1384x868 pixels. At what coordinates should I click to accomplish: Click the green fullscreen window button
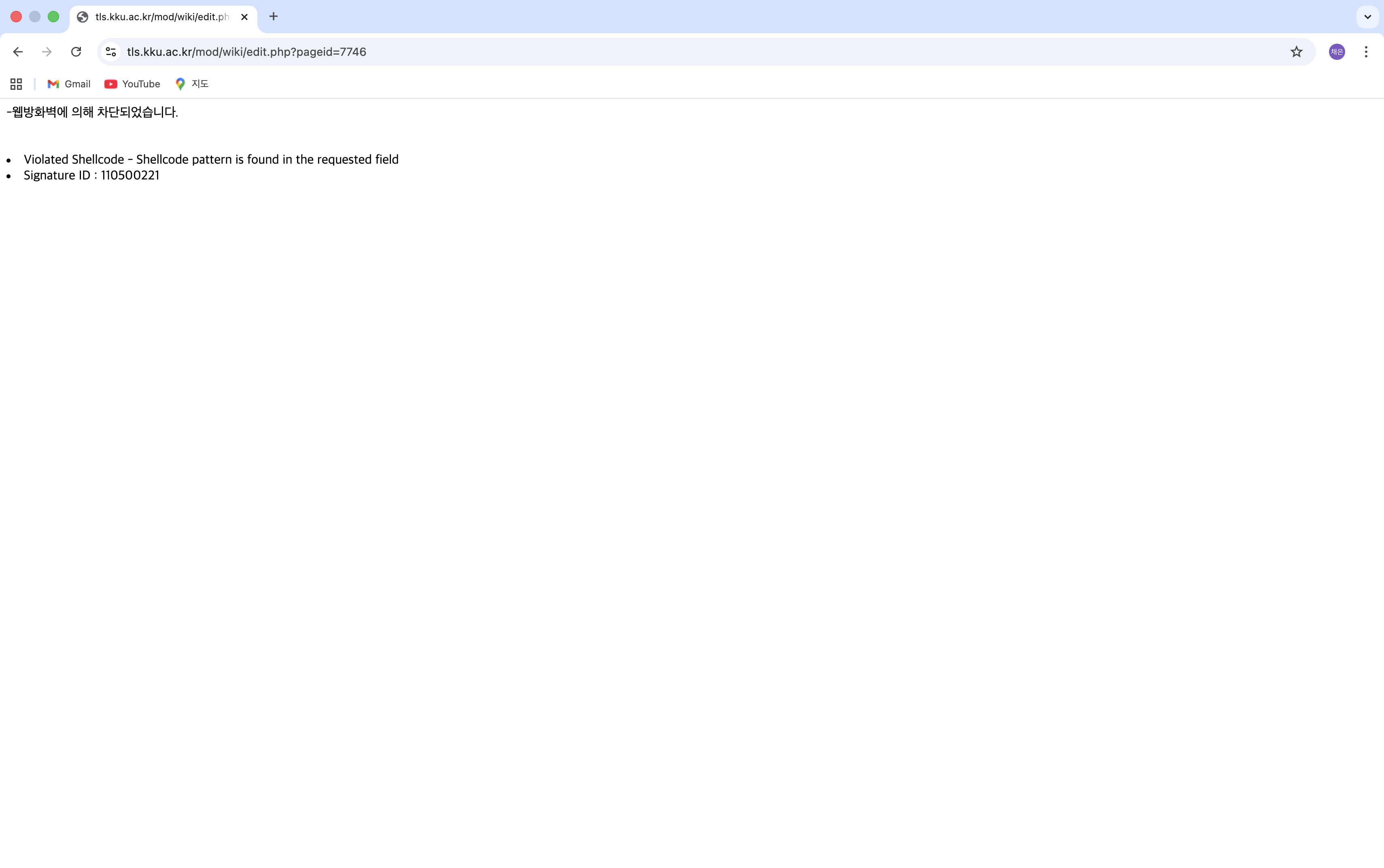53,17
